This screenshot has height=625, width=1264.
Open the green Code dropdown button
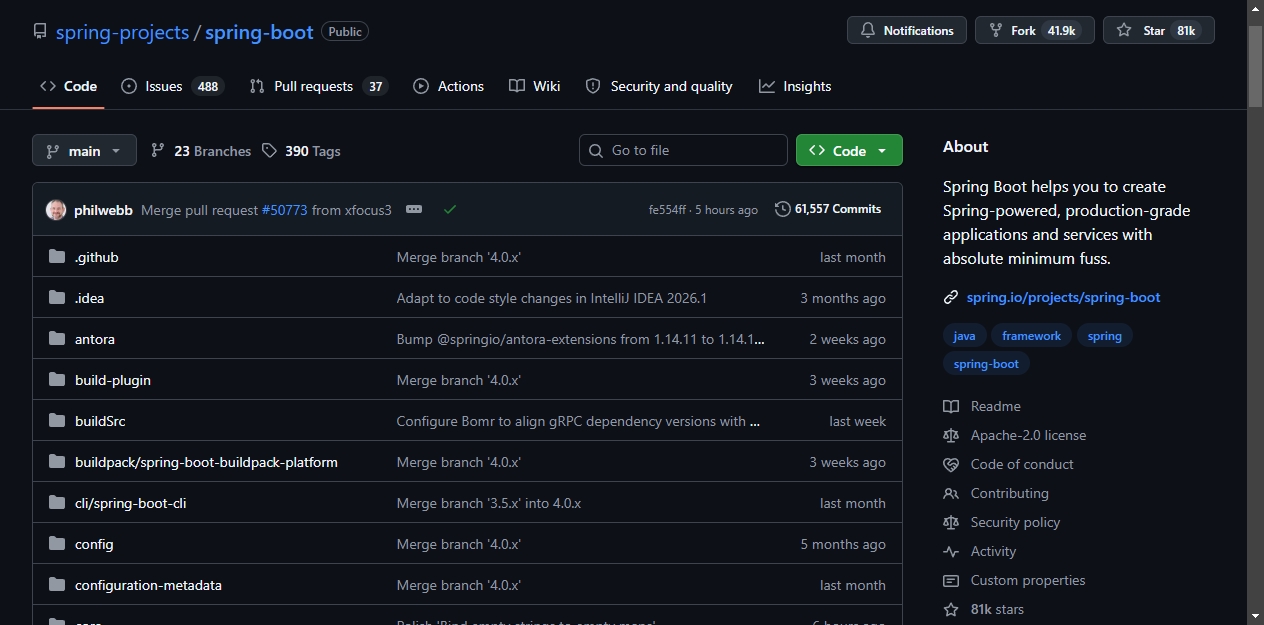(849, 150)
